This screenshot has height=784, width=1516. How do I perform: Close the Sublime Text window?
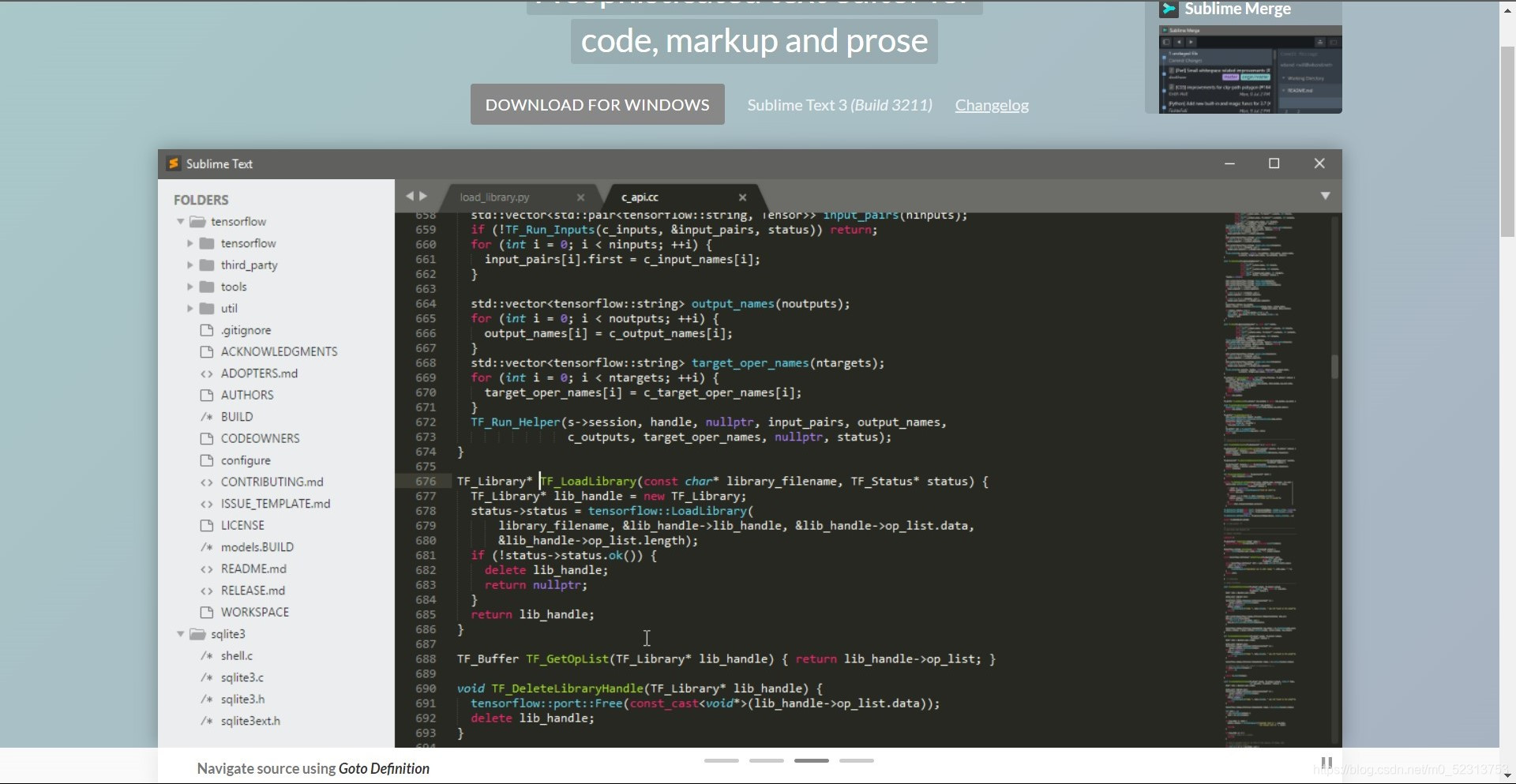click(x=1319, y=163)
